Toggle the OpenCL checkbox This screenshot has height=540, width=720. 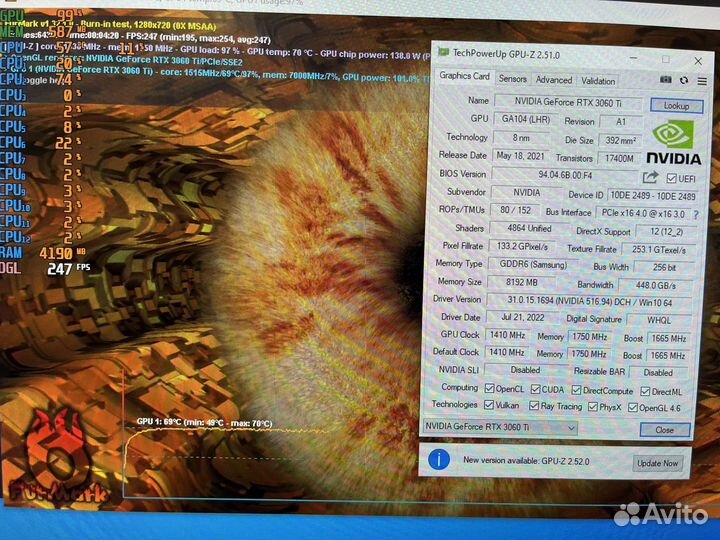pos(489,388)
